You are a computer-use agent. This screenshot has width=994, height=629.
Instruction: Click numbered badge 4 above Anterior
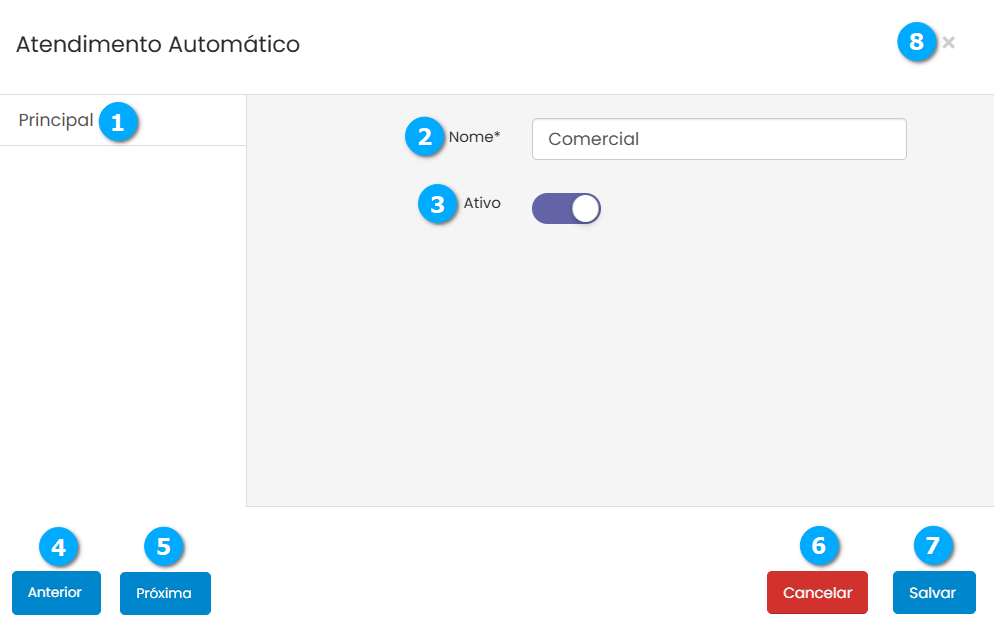click(x=59, y=546)
